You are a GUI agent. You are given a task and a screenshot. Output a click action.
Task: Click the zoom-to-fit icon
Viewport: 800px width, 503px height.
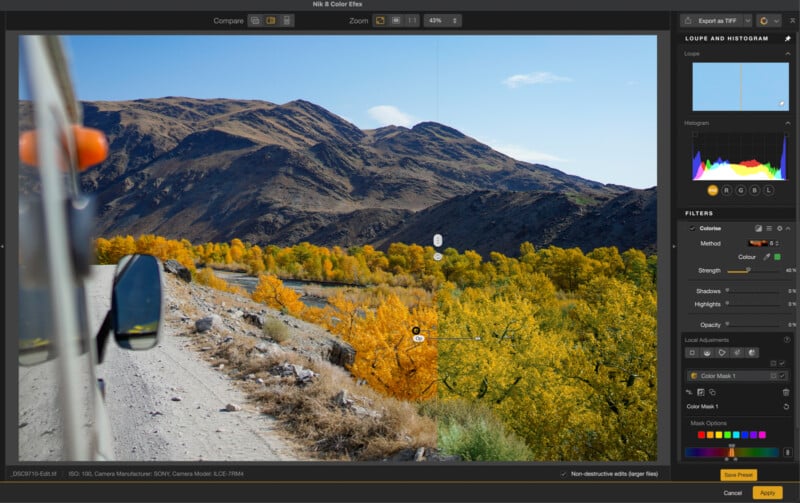380,20
